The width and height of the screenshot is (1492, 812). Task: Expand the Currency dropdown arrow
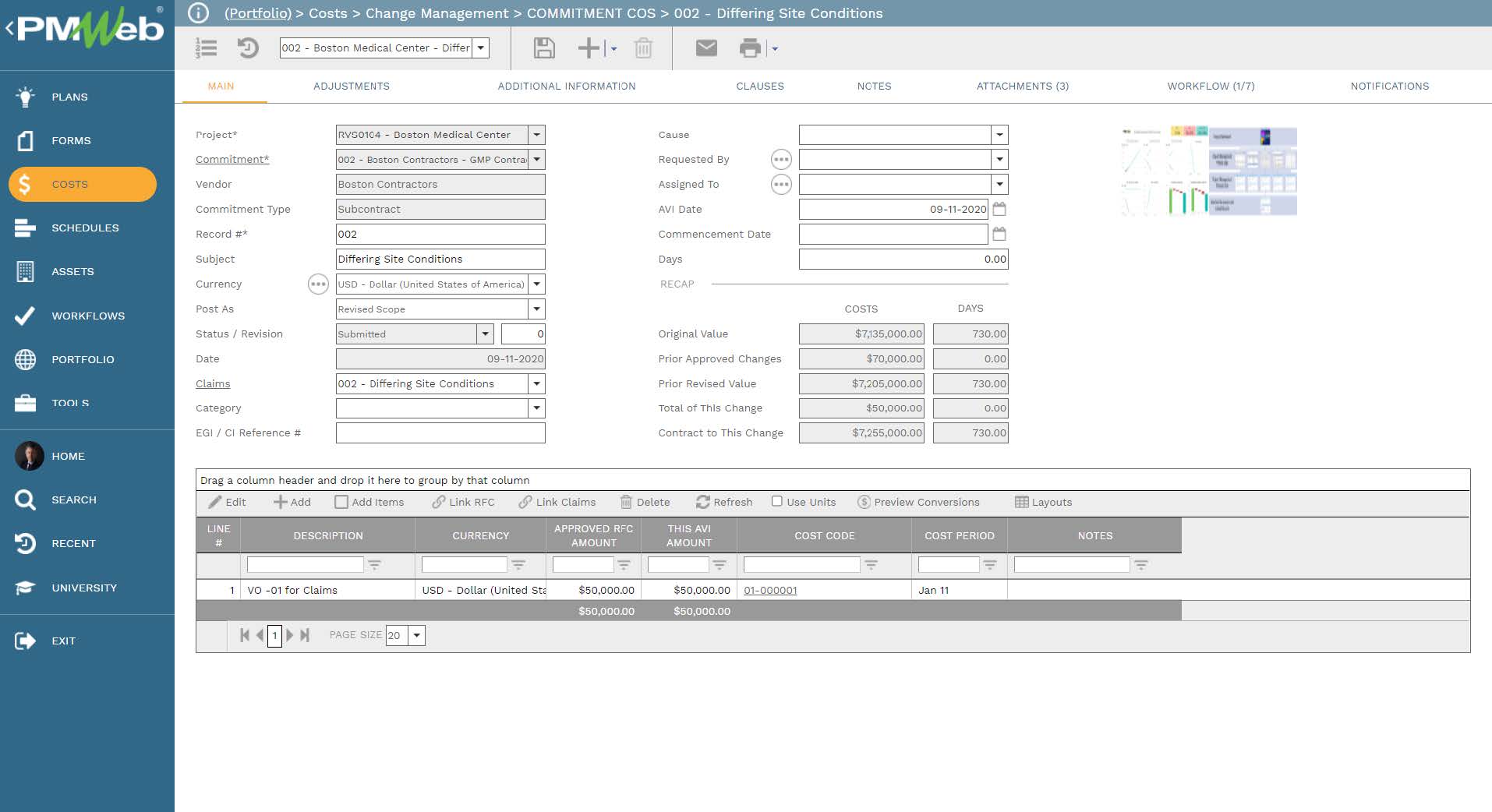(536, 284)
